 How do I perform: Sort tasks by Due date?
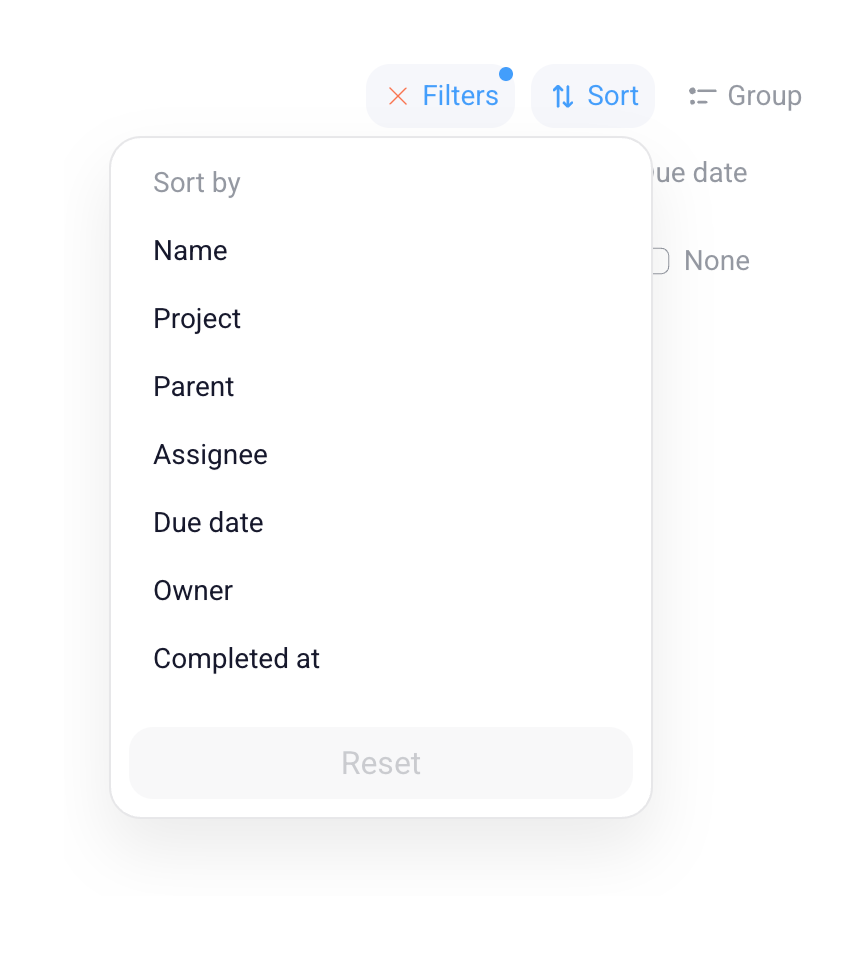click(208, 522)
